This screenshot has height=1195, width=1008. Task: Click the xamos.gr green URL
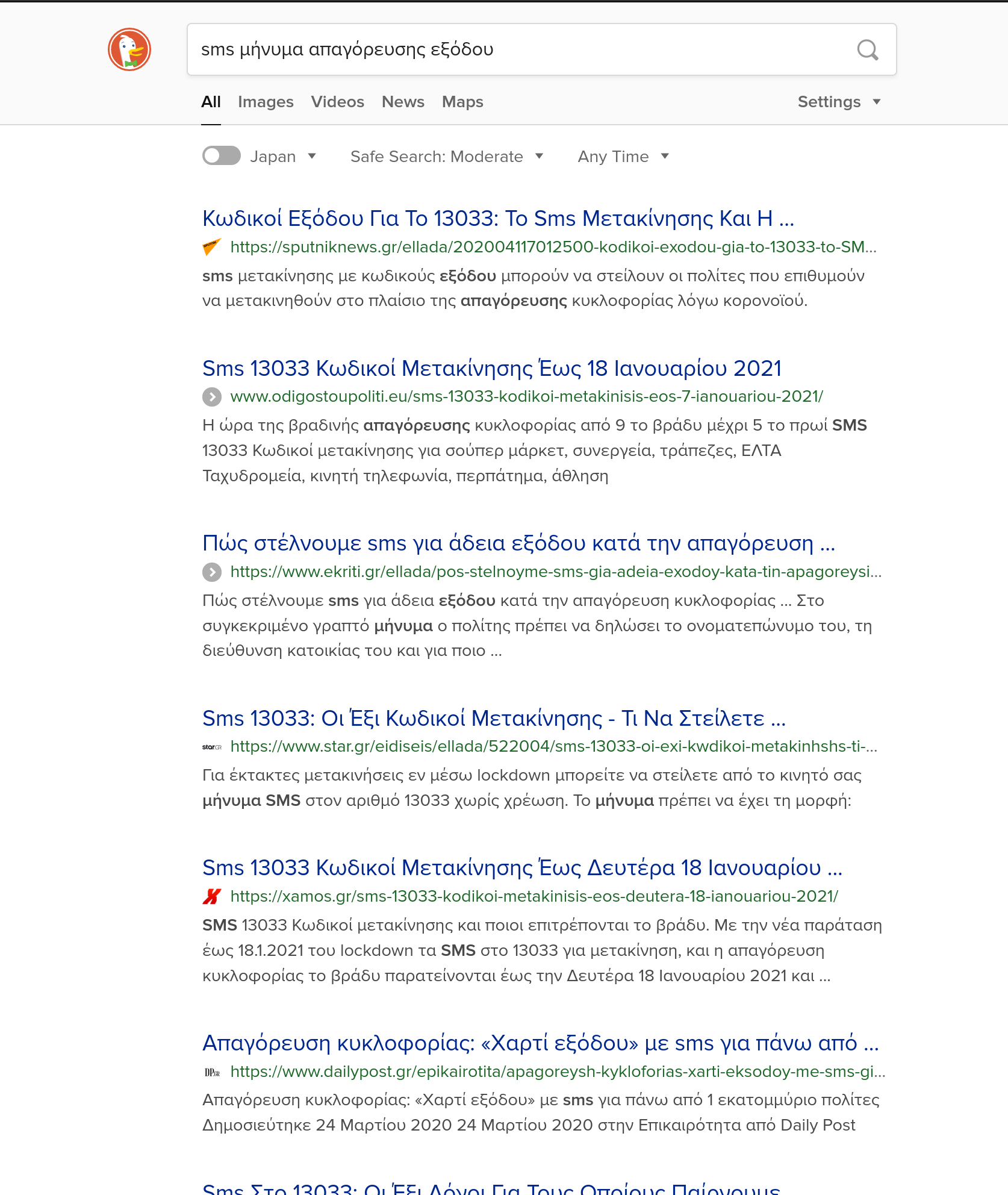(x=535, y=896)
